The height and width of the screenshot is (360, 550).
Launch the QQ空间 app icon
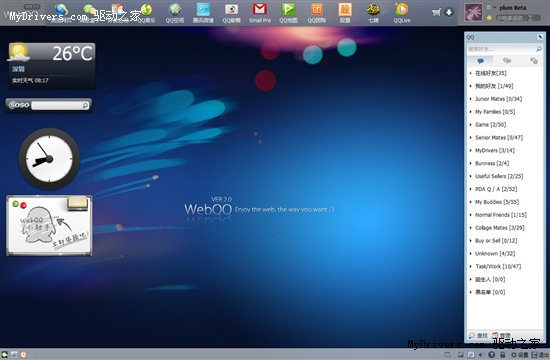pyautogui.click(x=175, y=12)
